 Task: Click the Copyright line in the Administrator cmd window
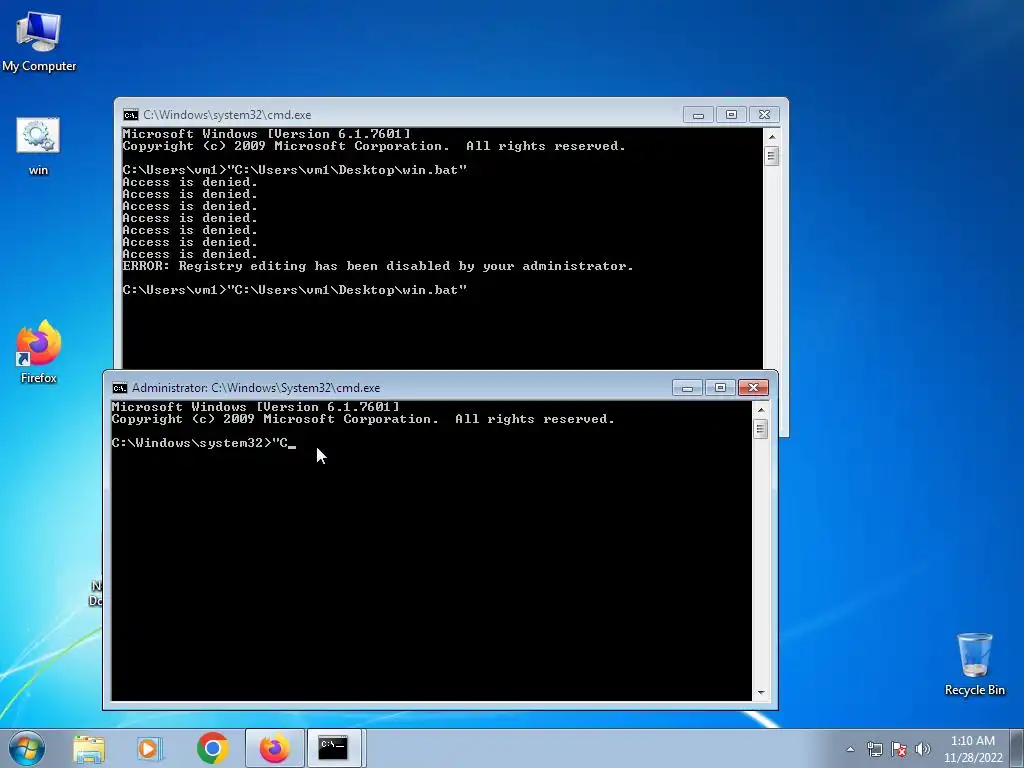tap(363, 419)
